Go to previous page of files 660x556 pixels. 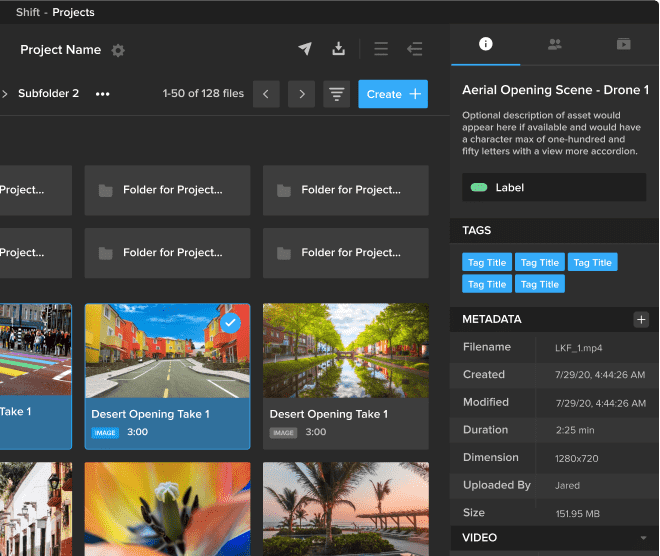click(x=266, y=94)
